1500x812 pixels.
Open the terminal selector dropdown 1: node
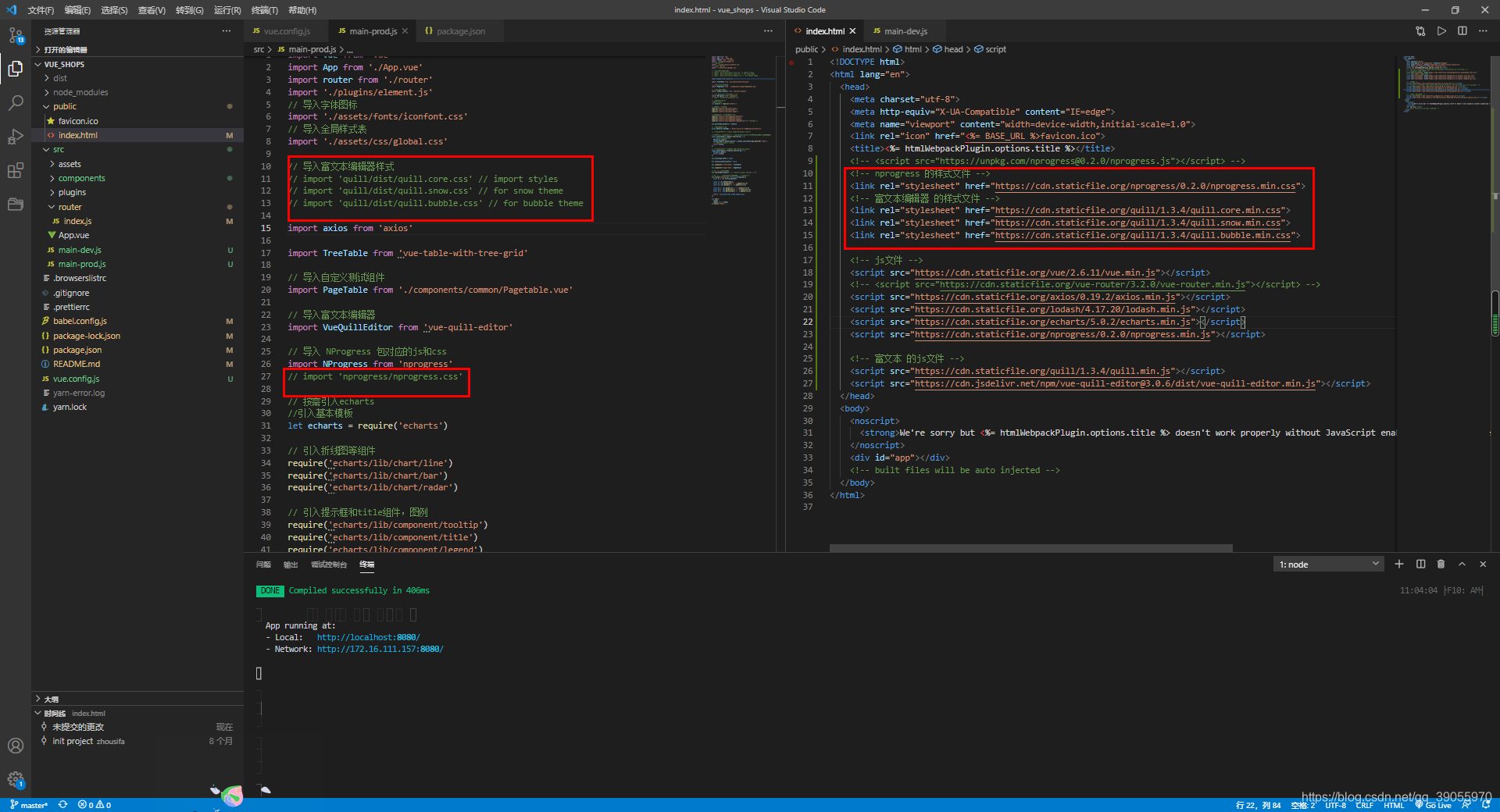click(1328, 564)
